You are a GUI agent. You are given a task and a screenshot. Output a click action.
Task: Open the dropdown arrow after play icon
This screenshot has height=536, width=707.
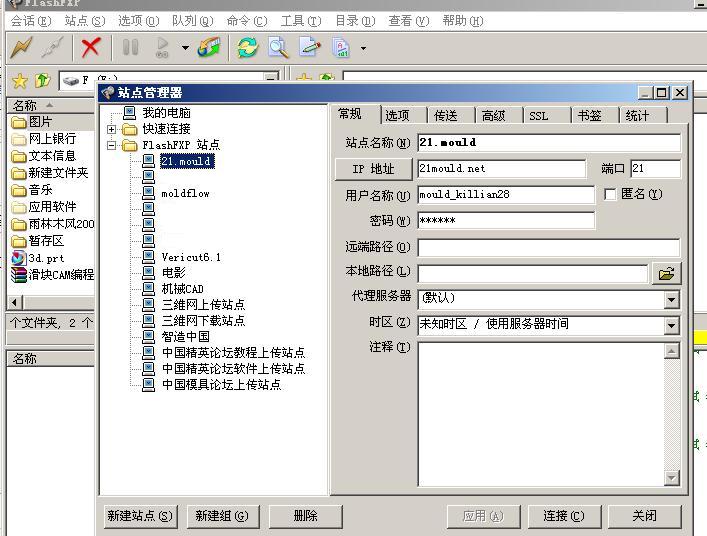click(x=185, y=47)
